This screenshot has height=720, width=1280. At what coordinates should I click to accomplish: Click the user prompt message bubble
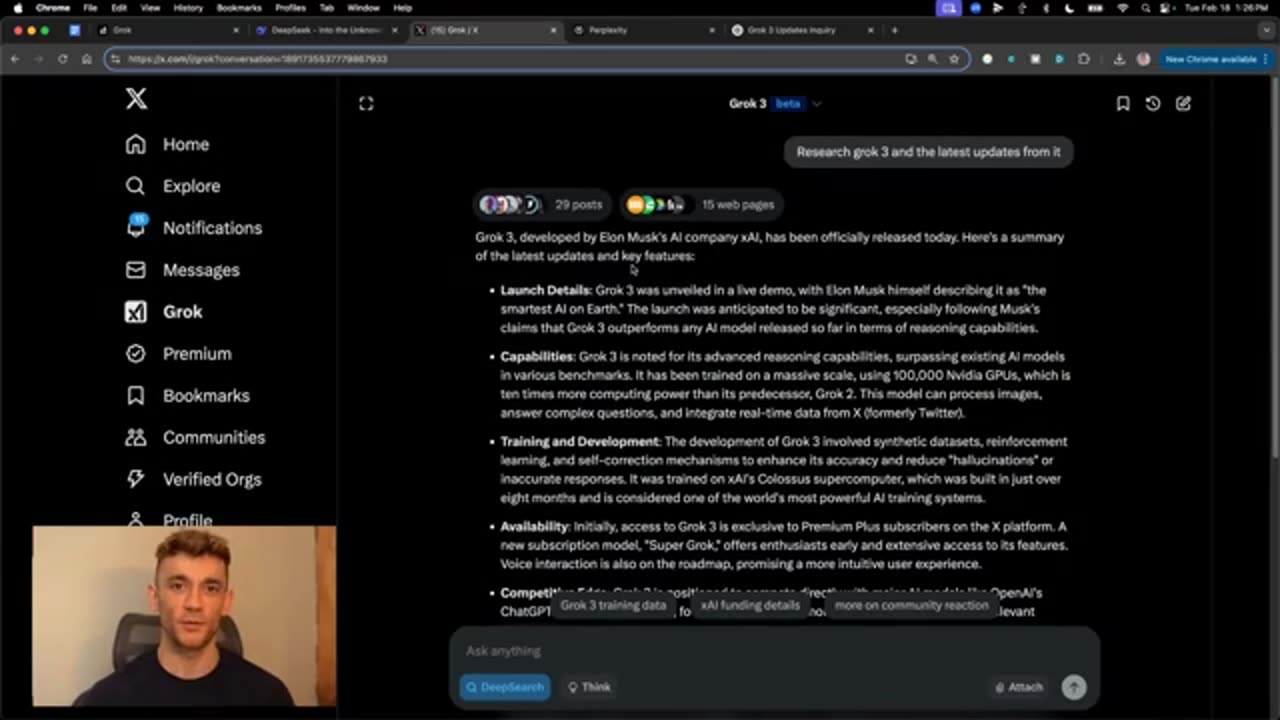pos(928,152)
